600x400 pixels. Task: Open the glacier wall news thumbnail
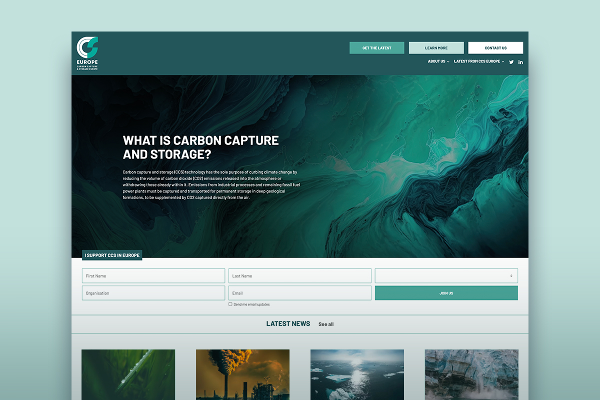point(471,374)
